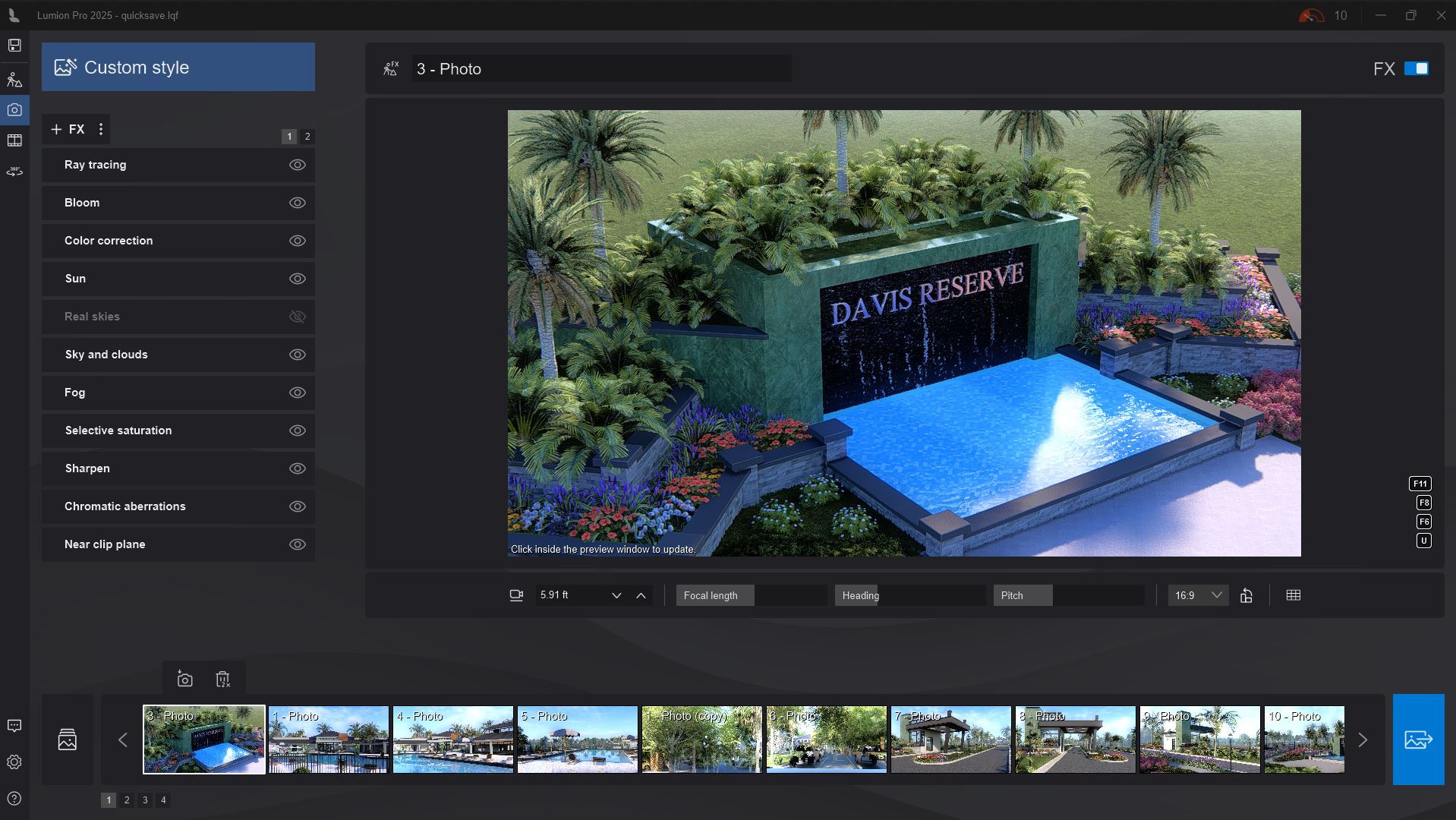Viewport: 1456px width, 820px height.
Task: Open help question mark icon
Action: pos(14,799)
